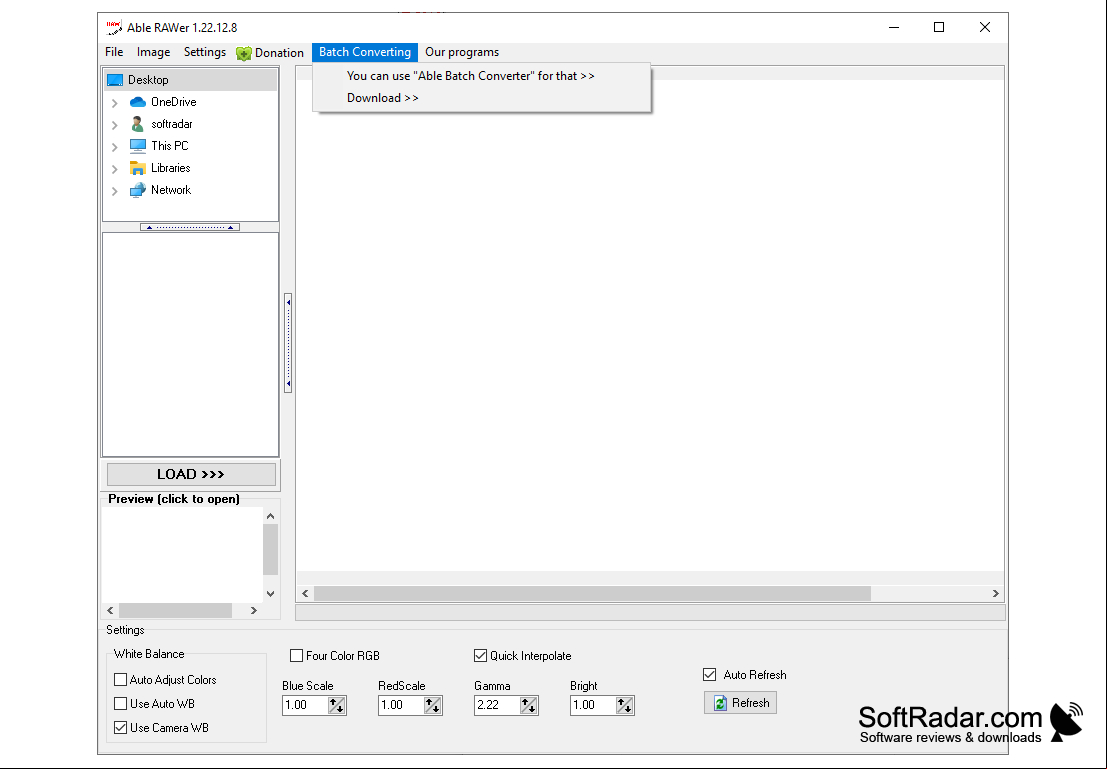Viewport: 1107px width, 769px height.
Task: Open the File menu
Action: click(x=114, y=52)
